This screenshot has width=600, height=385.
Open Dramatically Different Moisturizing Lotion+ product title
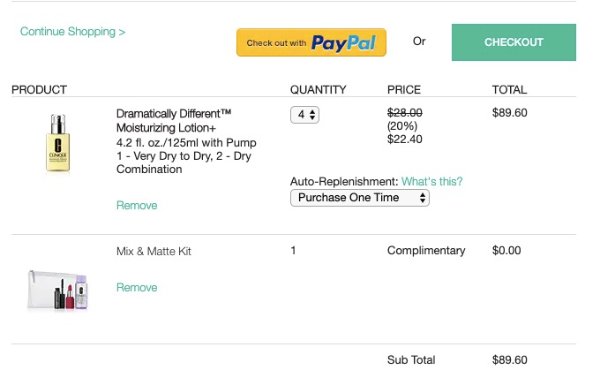(x=173, y=121)
